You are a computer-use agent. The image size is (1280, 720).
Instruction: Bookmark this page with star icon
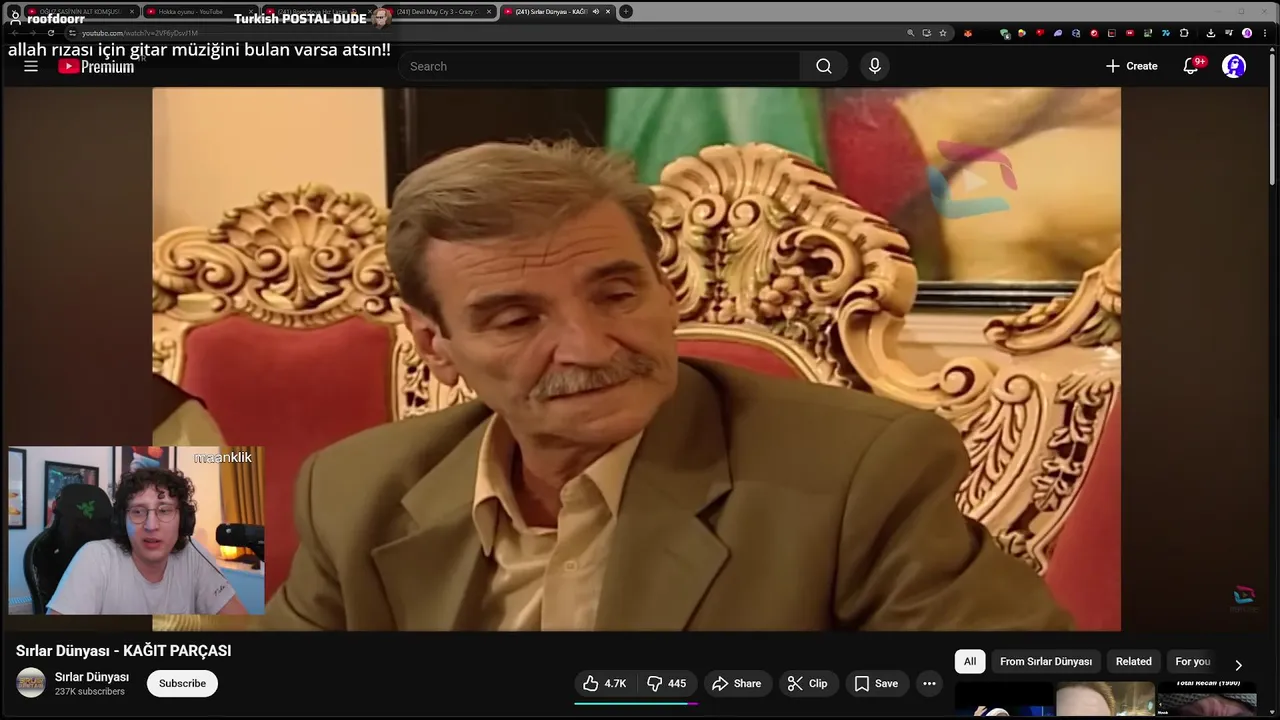click(943, 33)
